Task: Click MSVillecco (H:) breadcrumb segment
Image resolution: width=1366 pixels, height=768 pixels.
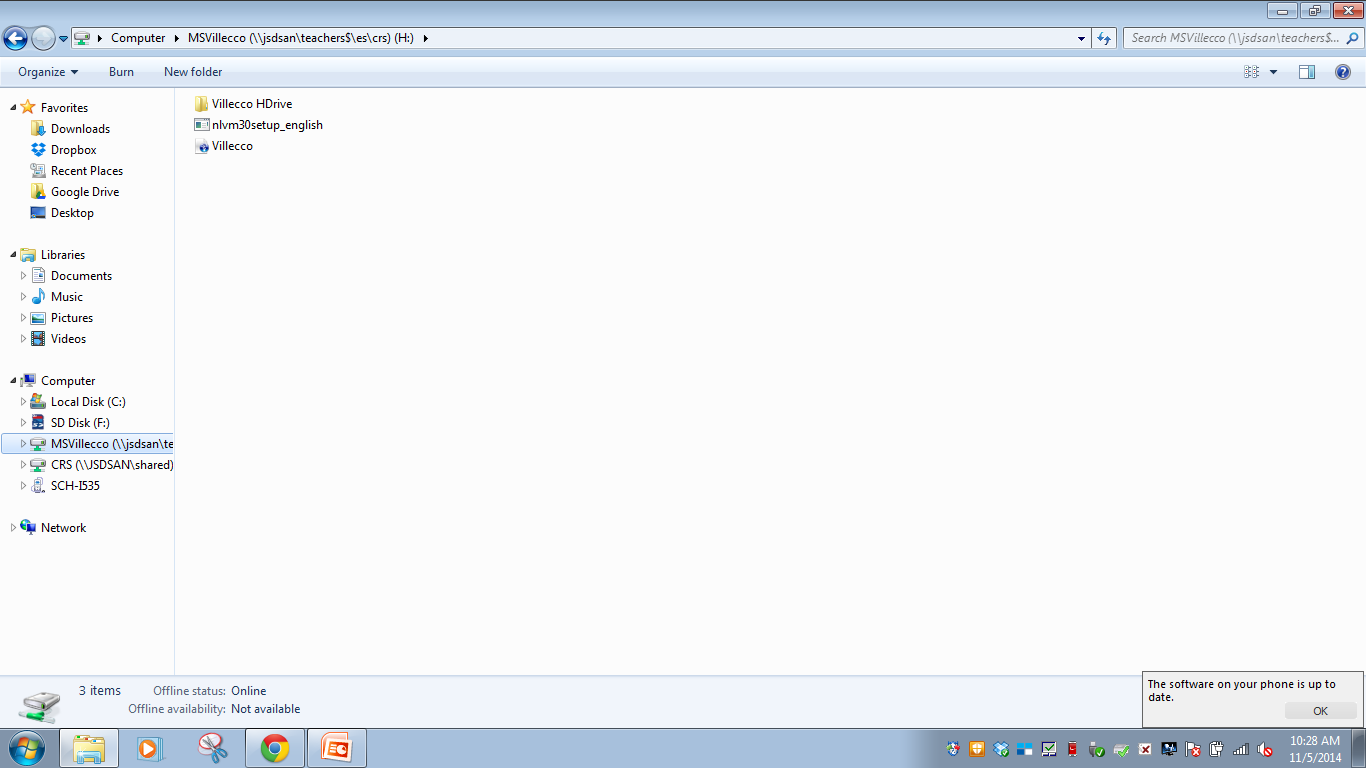Action: (x=301, y=38)
